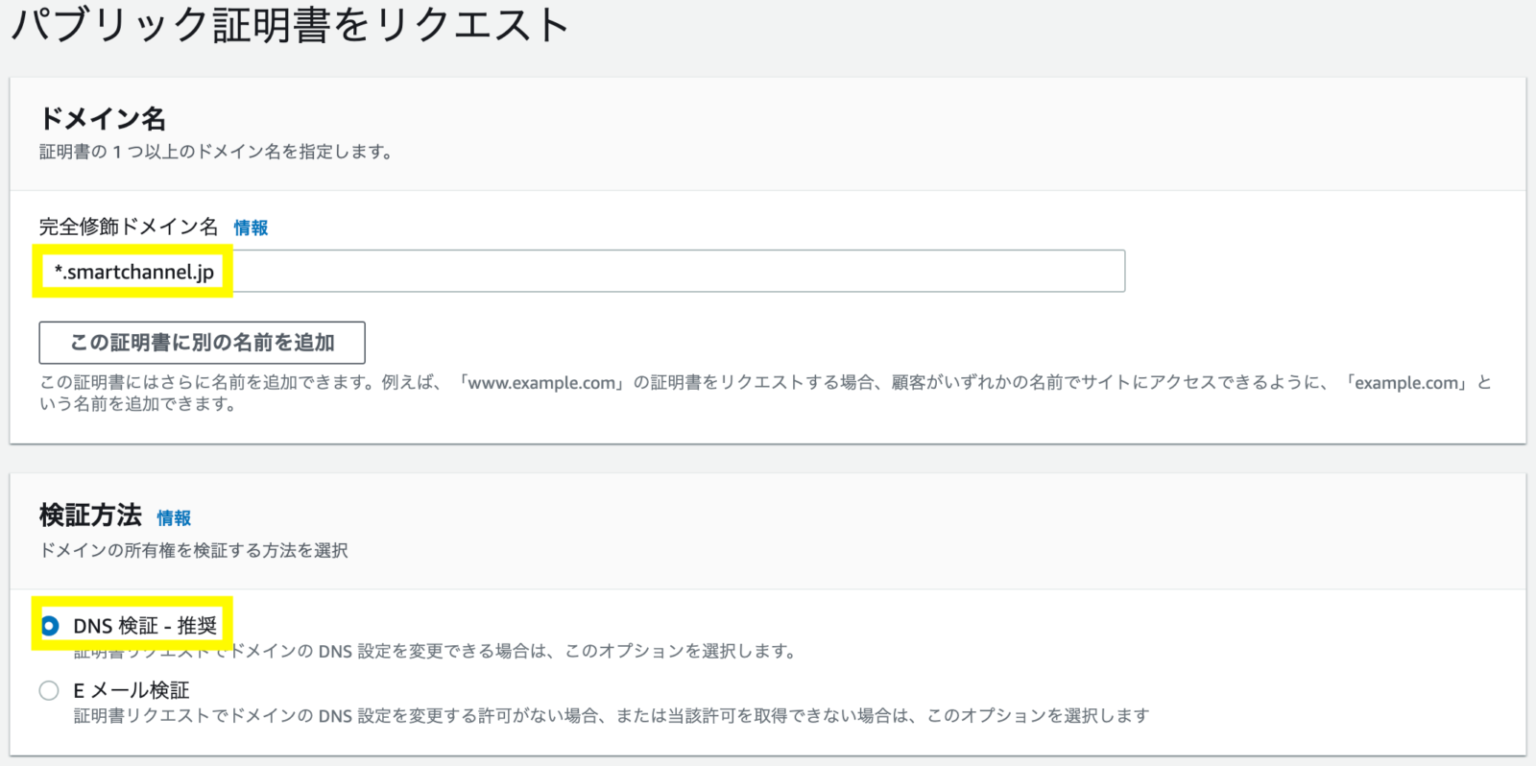Add another domain name to this certificate
This screenshot has height=766, width=1536.
pos(201,343)
